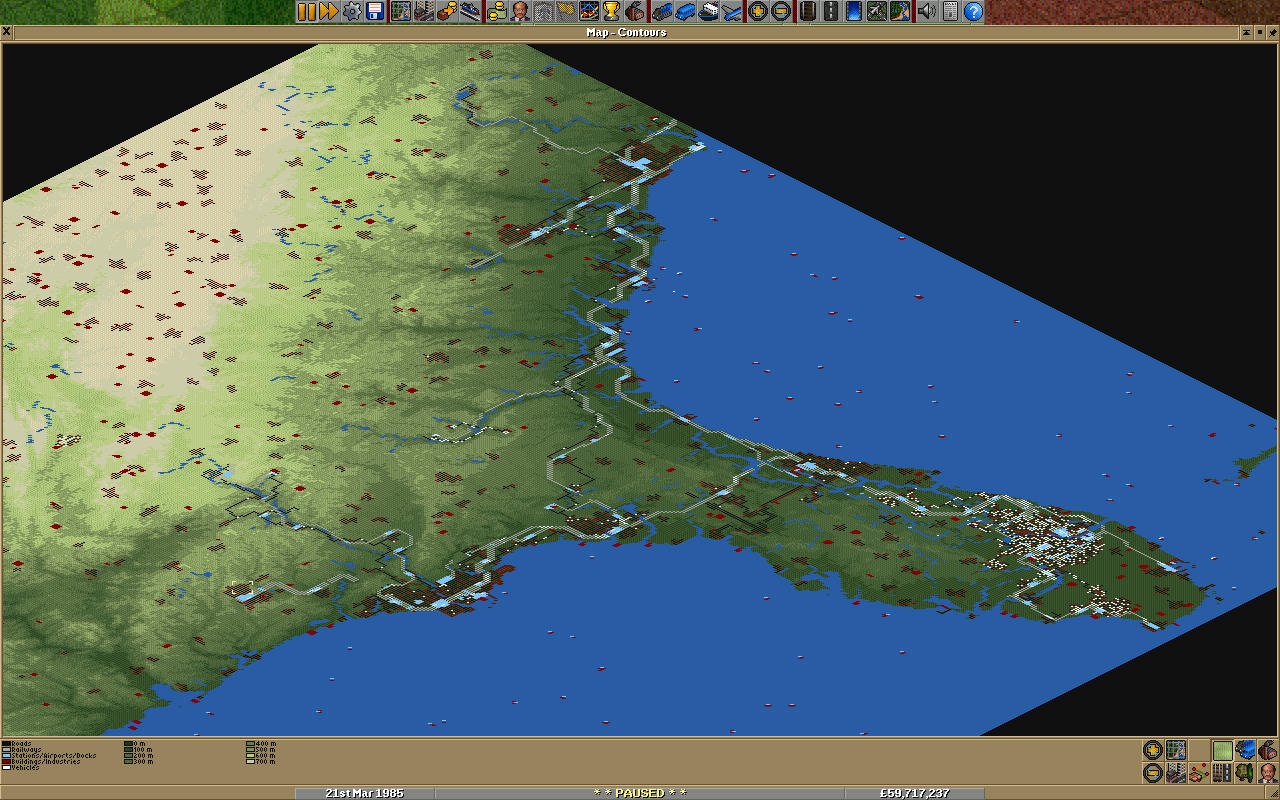Click the '700 m' height swatch

(x=250, y=762)
